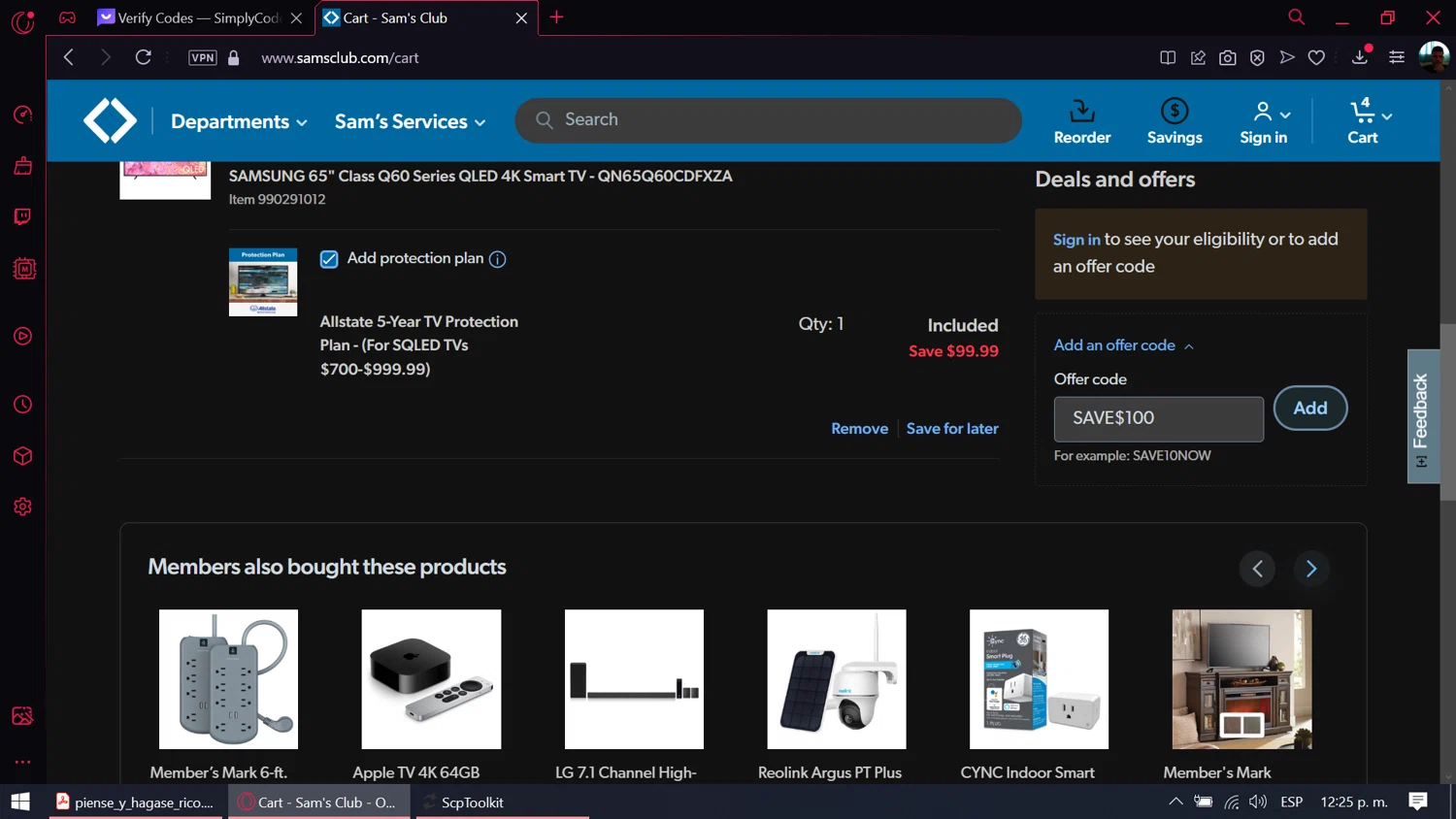This screenshot has width=1456, height=819.
Task: Click the Sign in person icon
Action: coord(1262,112)
